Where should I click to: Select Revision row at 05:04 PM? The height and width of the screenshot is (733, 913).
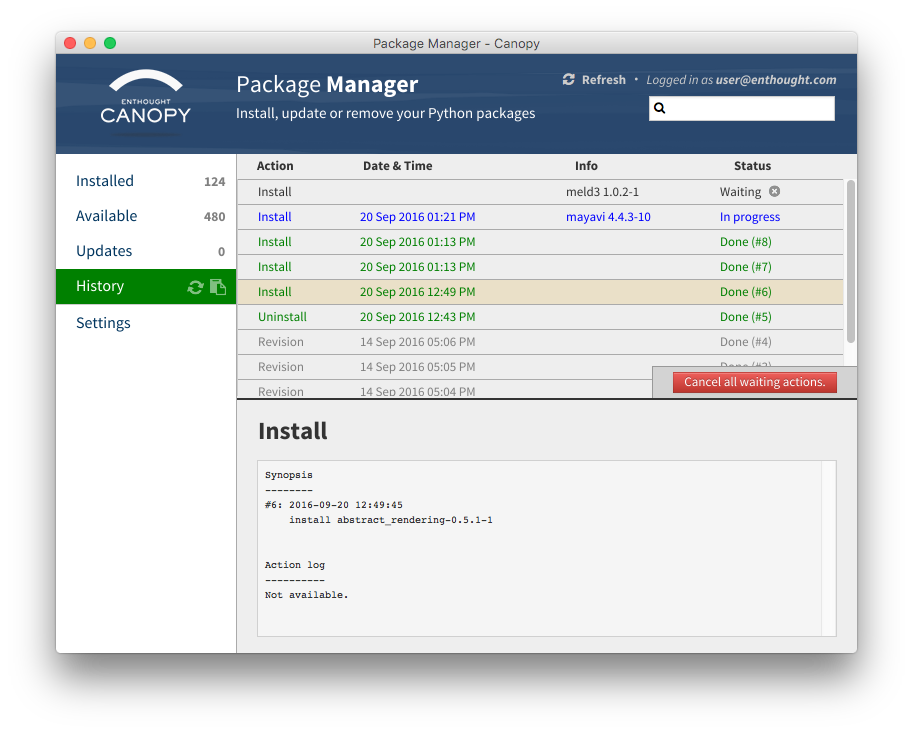[445, 389]
